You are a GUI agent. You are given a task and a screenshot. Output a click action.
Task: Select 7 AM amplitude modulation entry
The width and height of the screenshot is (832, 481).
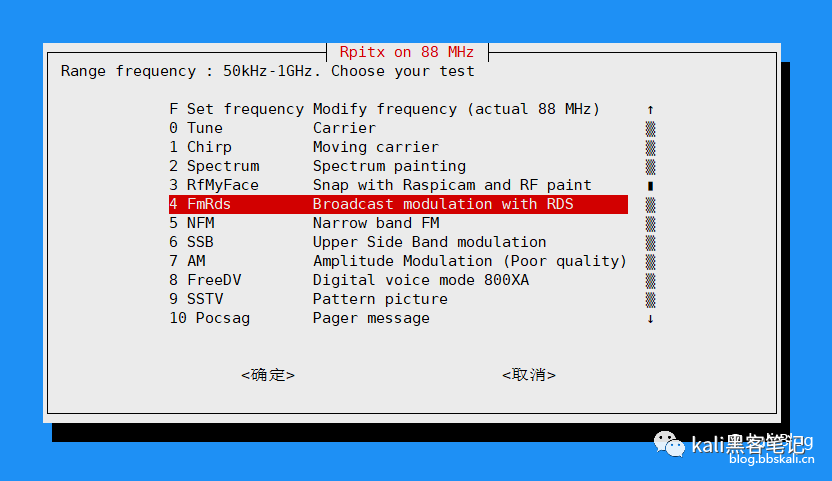pos(398,261)
